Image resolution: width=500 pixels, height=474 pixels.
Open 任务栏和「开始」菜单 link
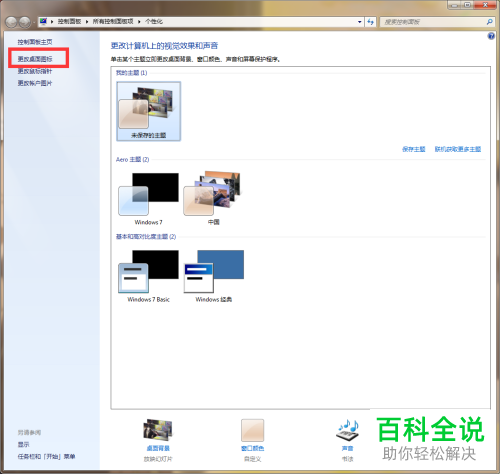(46, 456)
